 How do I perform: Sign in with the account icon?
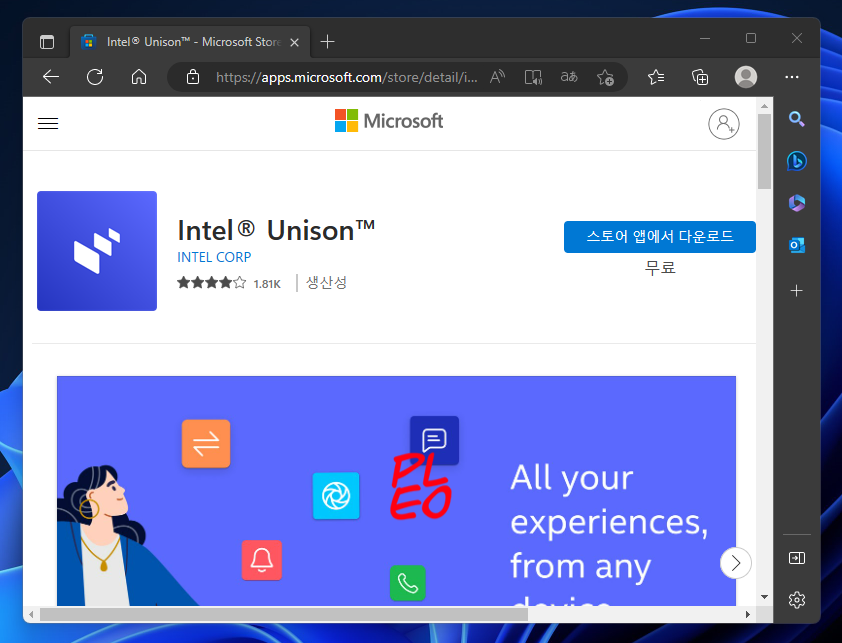click(x=724, y=124)
